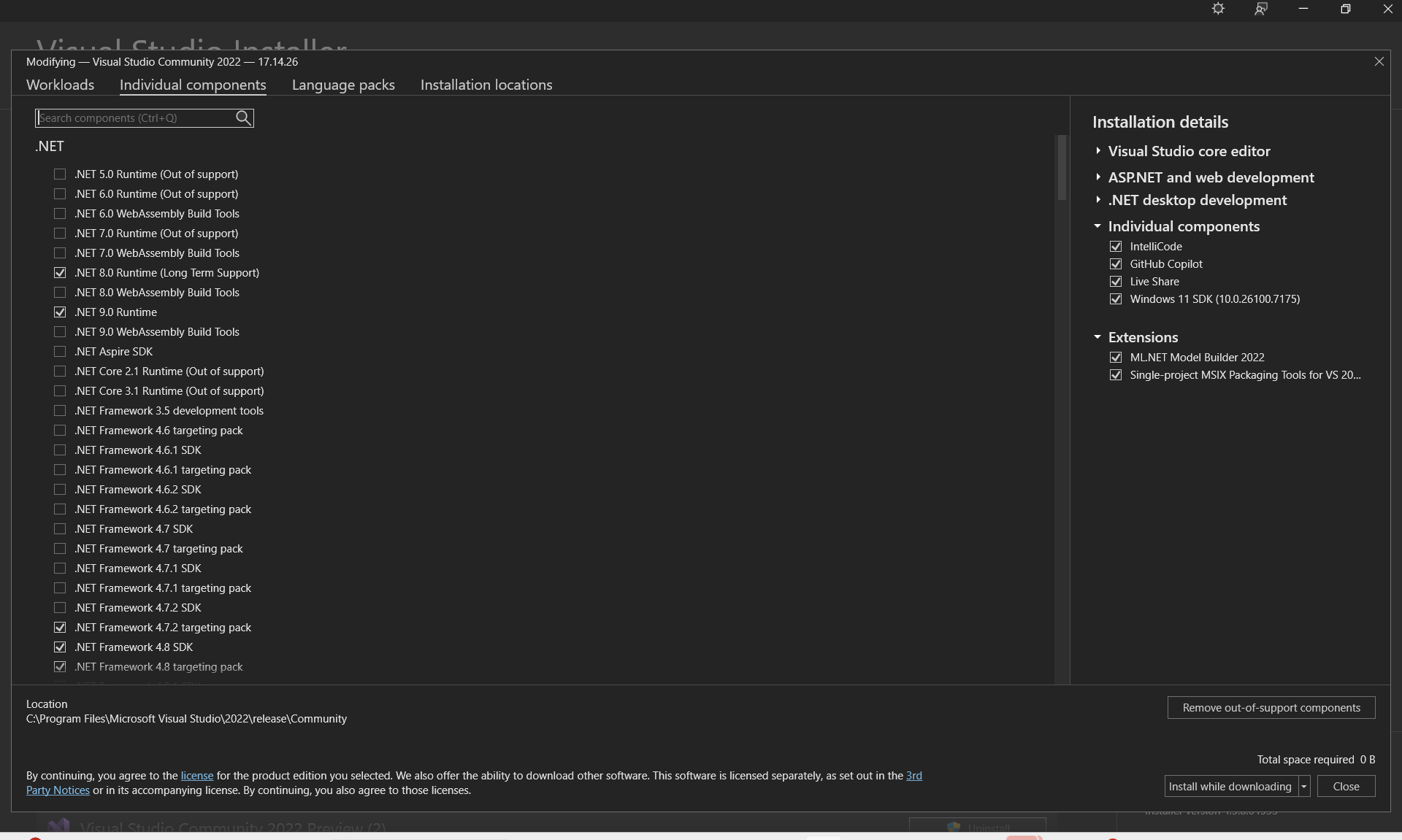
Task: Open the Language packs tab
Action: 343,85
